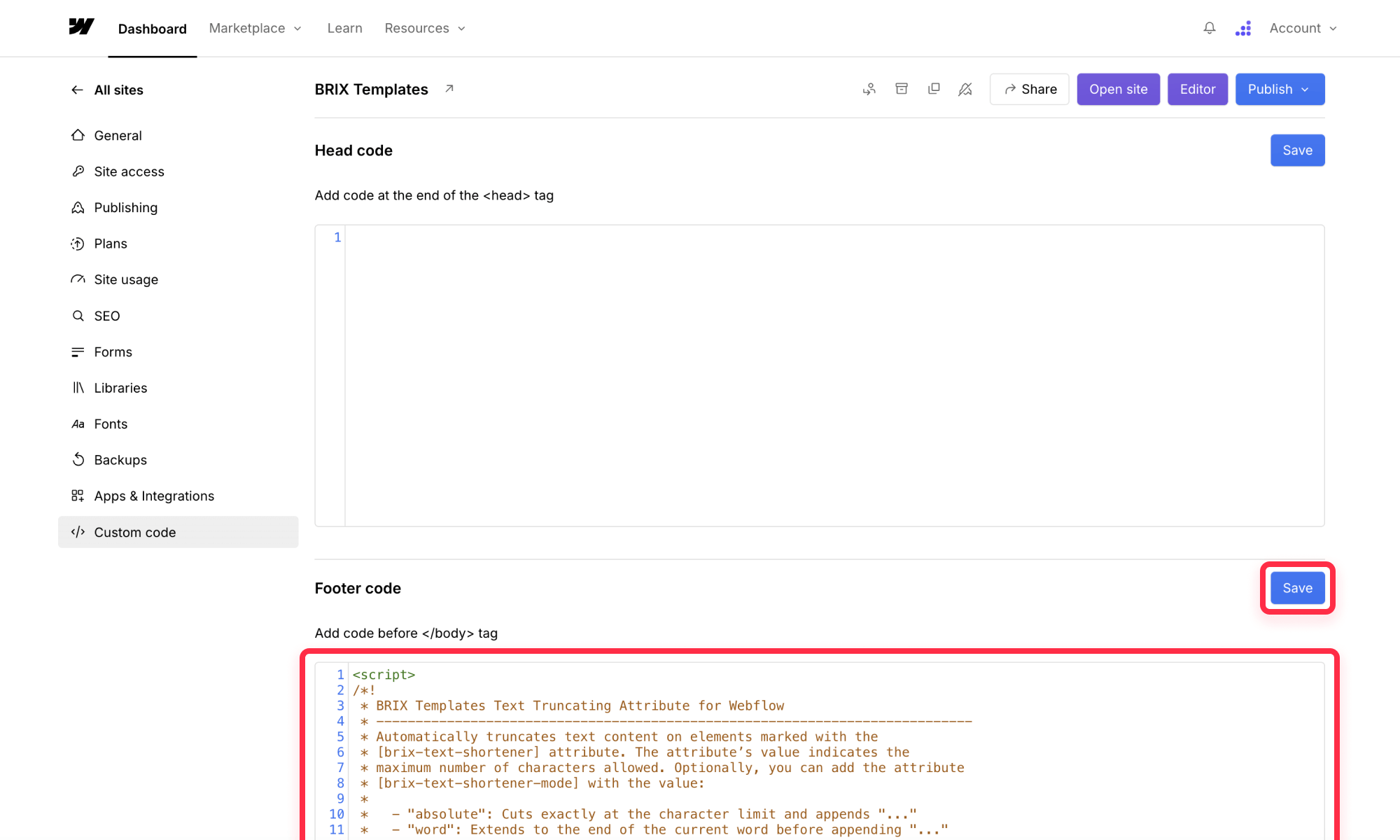Open the Learn nav item
The width and height of the screenshot is (1400, 840).
point(344,28)
